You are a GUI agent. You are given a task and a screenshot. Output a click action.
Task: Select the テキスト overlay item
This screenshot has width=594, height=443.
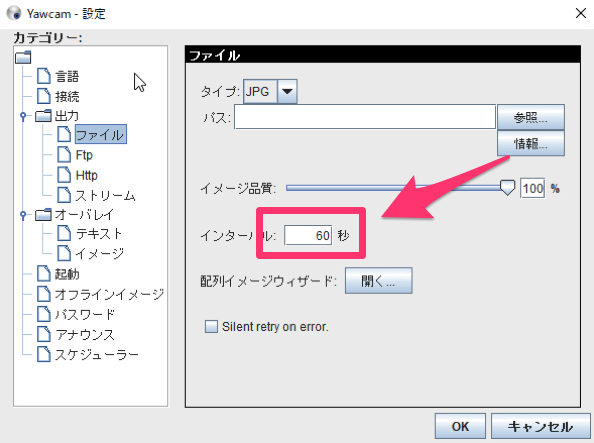[x=99, y=233]
